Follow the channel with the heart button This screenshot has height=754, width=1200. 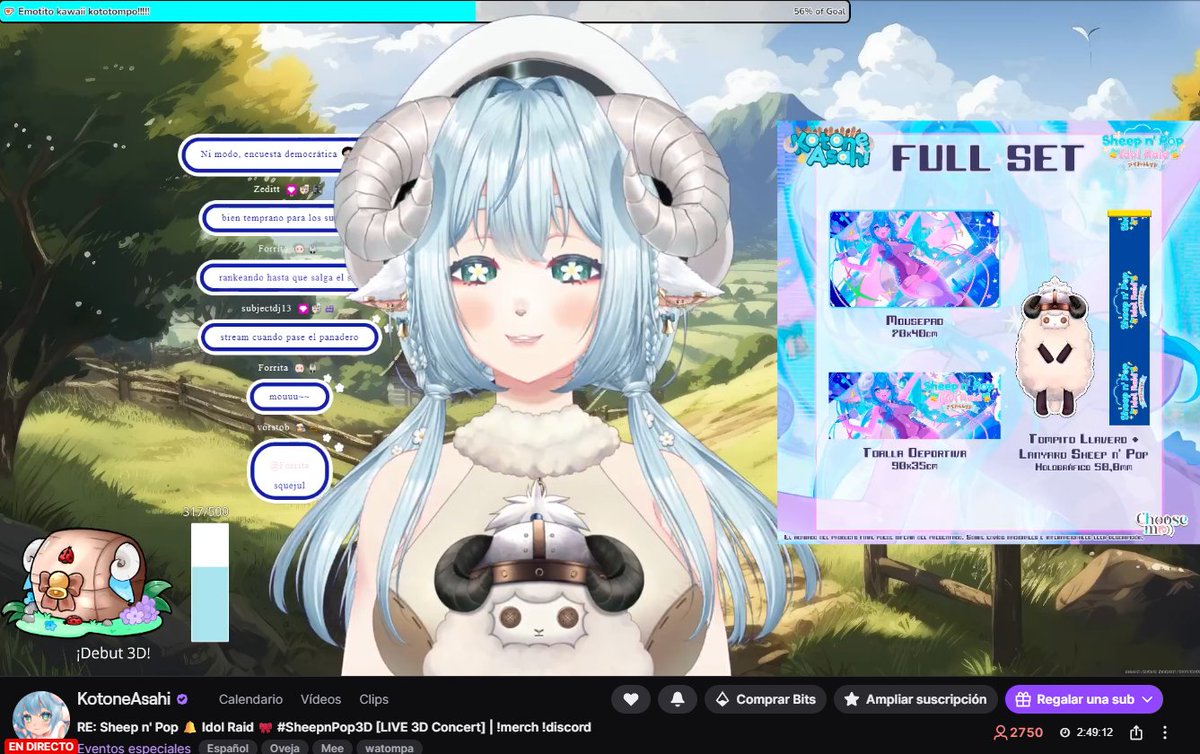[632, 699]
